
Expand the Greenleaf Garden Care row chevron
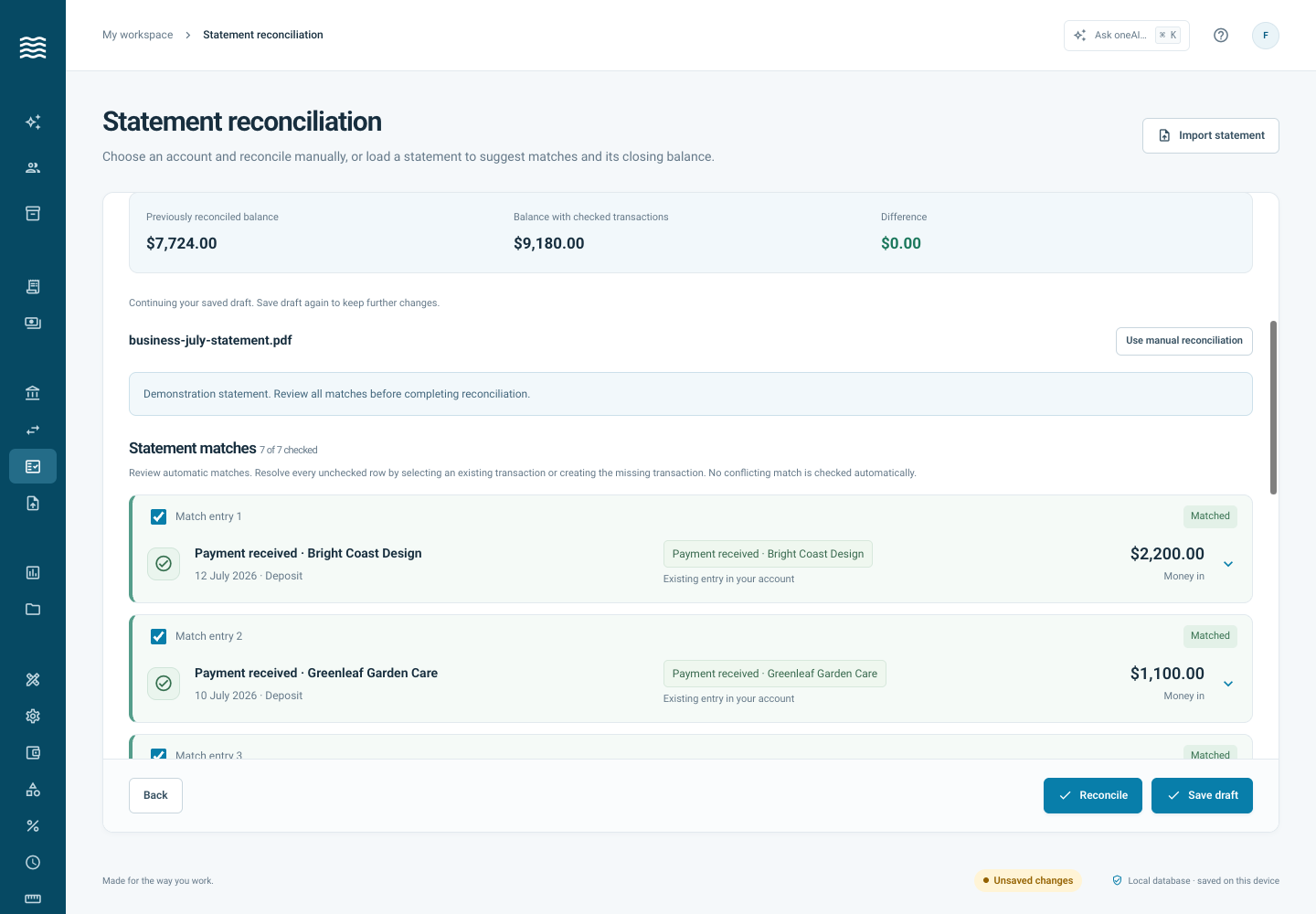[1228, 684]
